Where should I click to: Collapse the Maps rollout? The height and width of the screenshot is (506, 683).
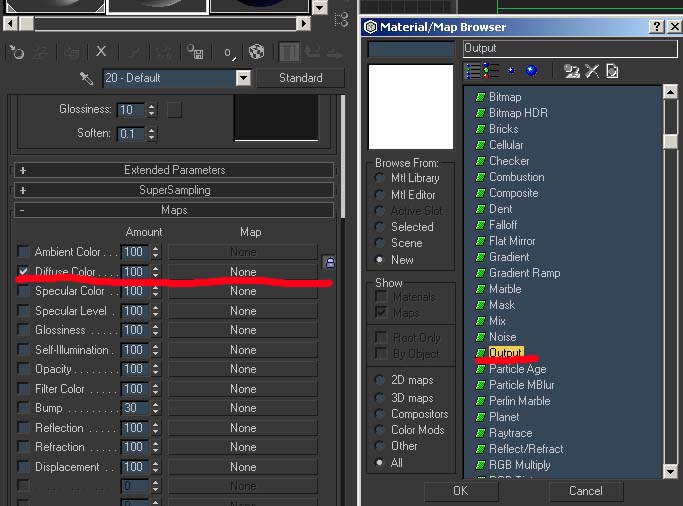pos(174,210)
